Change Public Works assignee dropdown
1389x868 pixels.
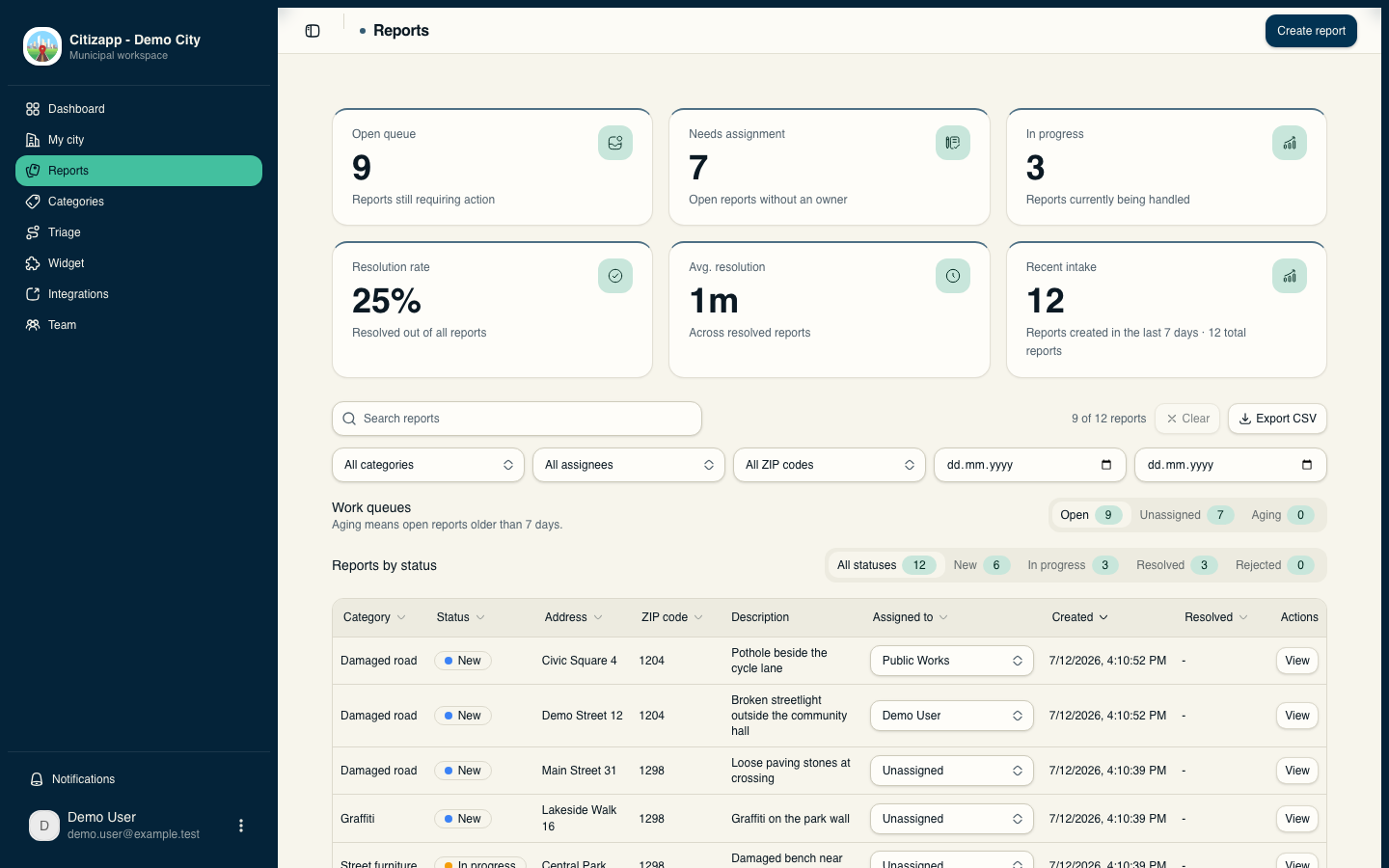pyautogui.click(x=952, y=661)
